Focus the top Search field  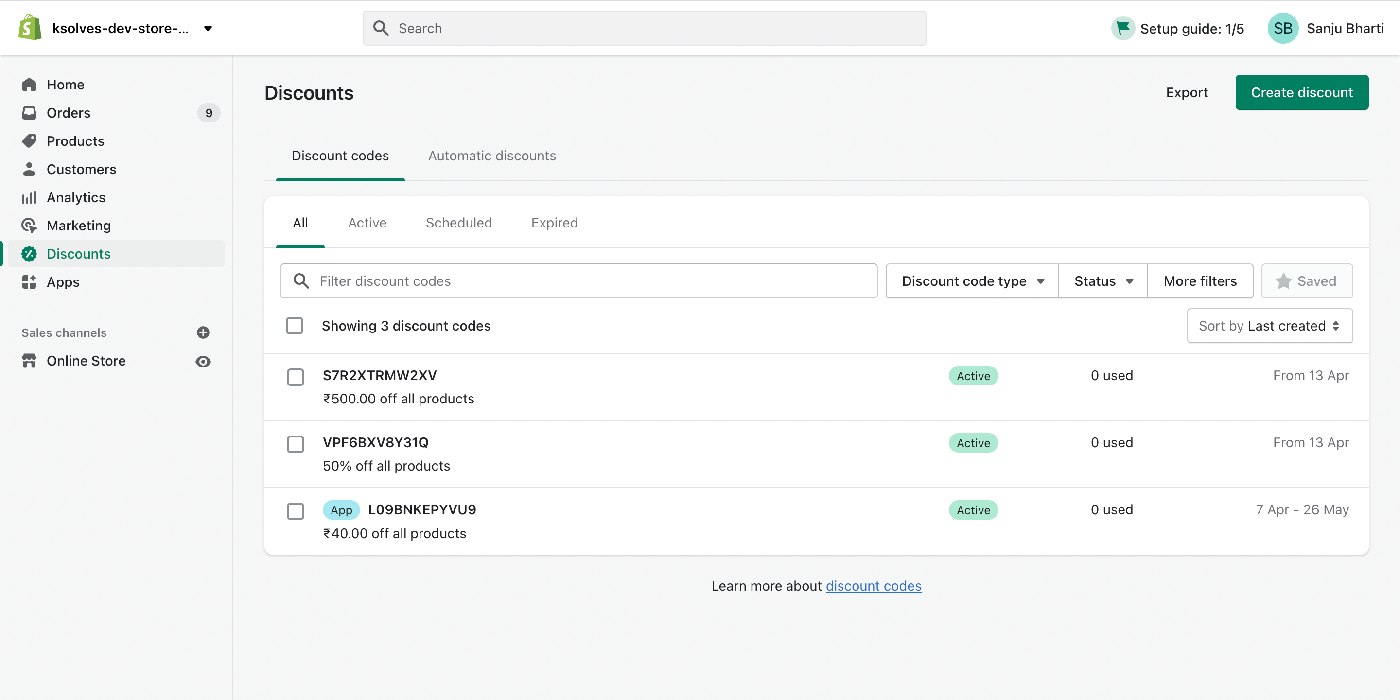coord(645,28)
